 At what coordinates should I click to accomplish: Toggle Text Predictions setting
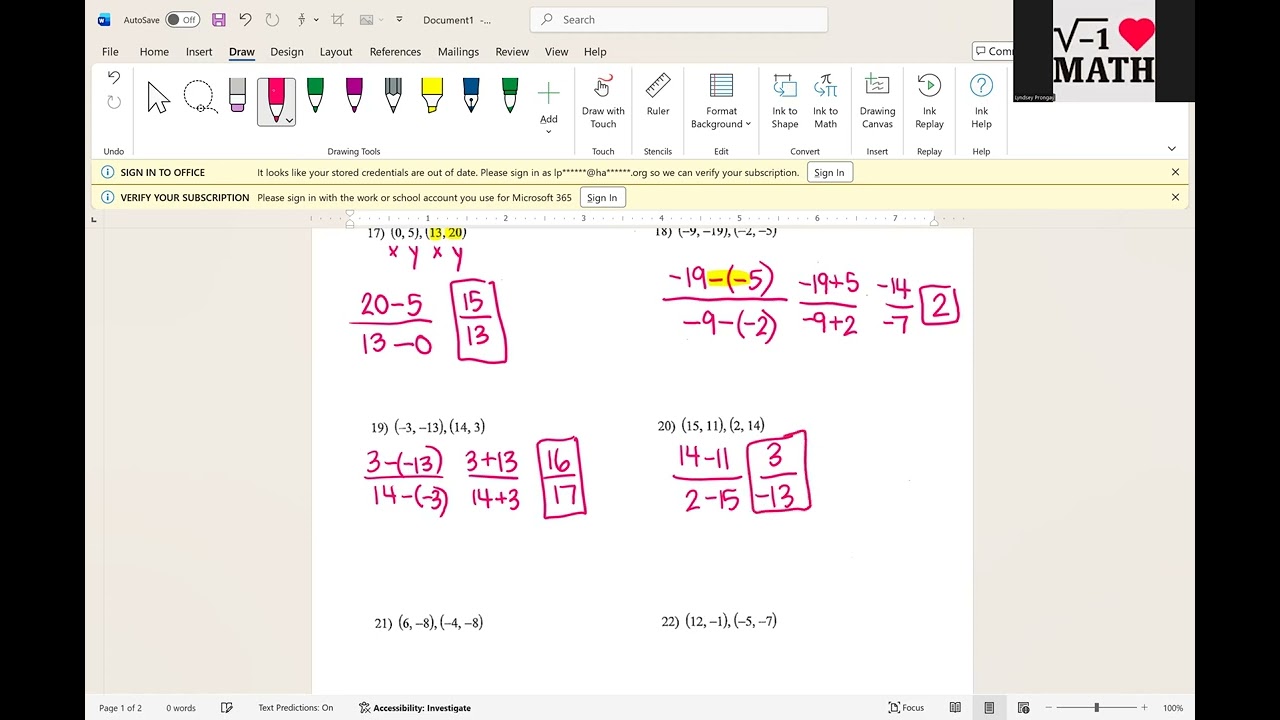296,708
